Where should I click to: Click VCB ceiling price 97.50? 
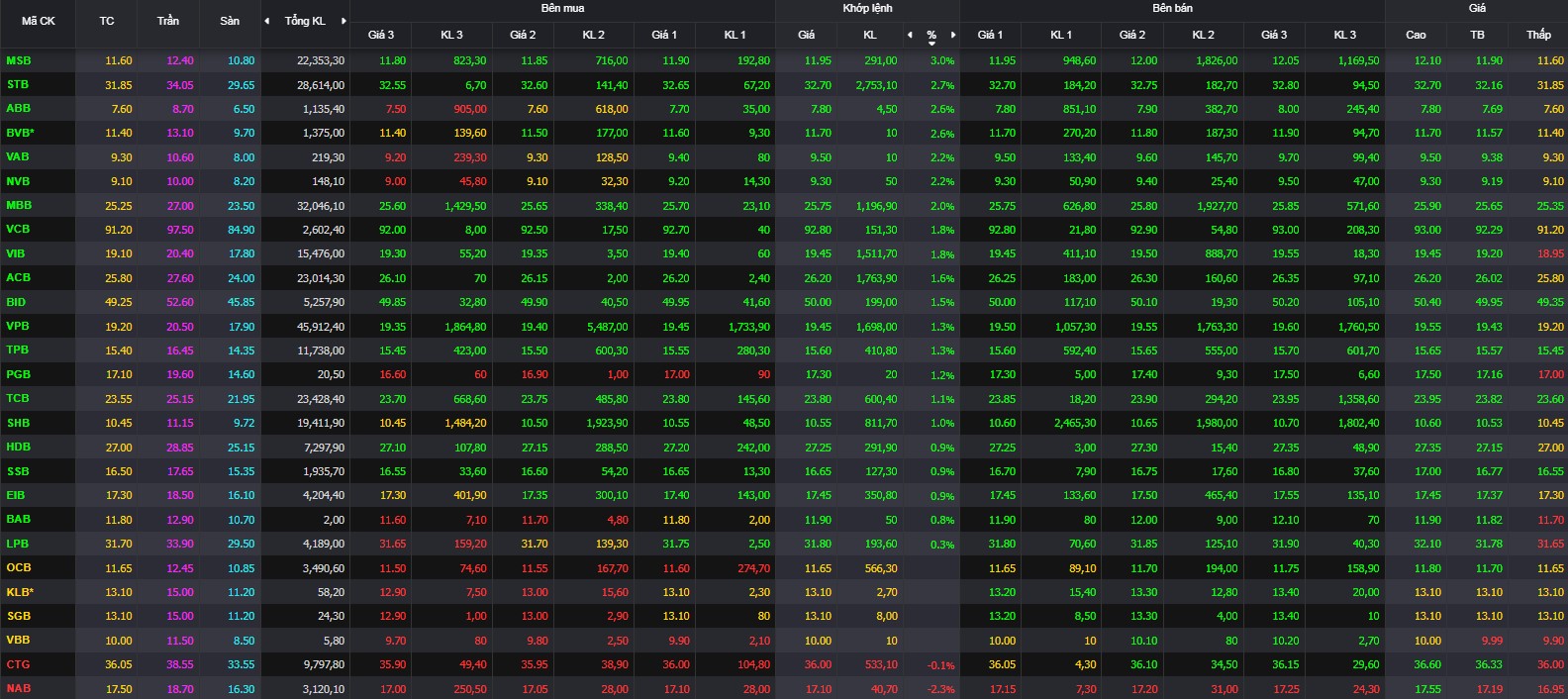180,230
